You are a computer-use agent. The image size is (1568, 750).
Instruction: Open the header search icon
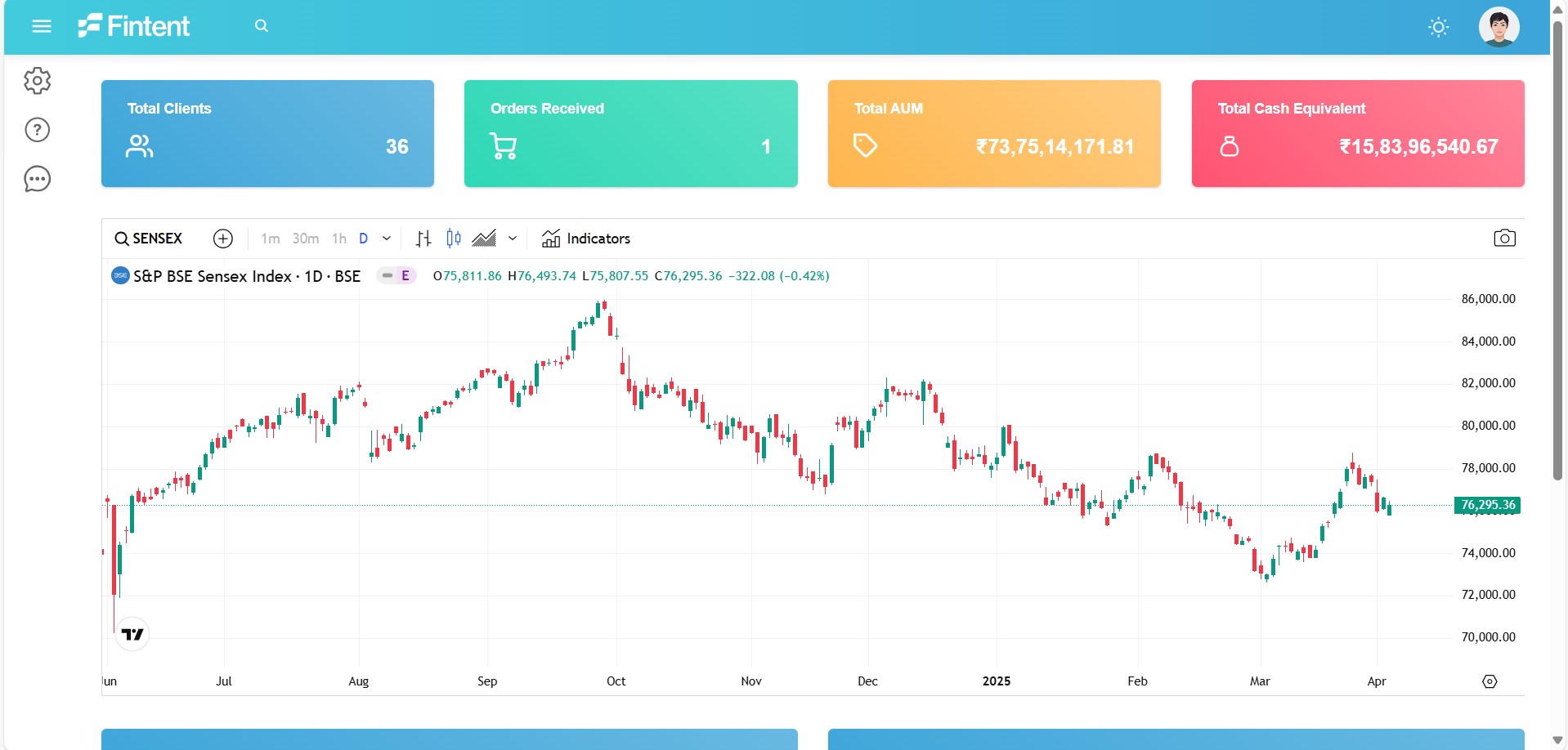tap(262, 26)
